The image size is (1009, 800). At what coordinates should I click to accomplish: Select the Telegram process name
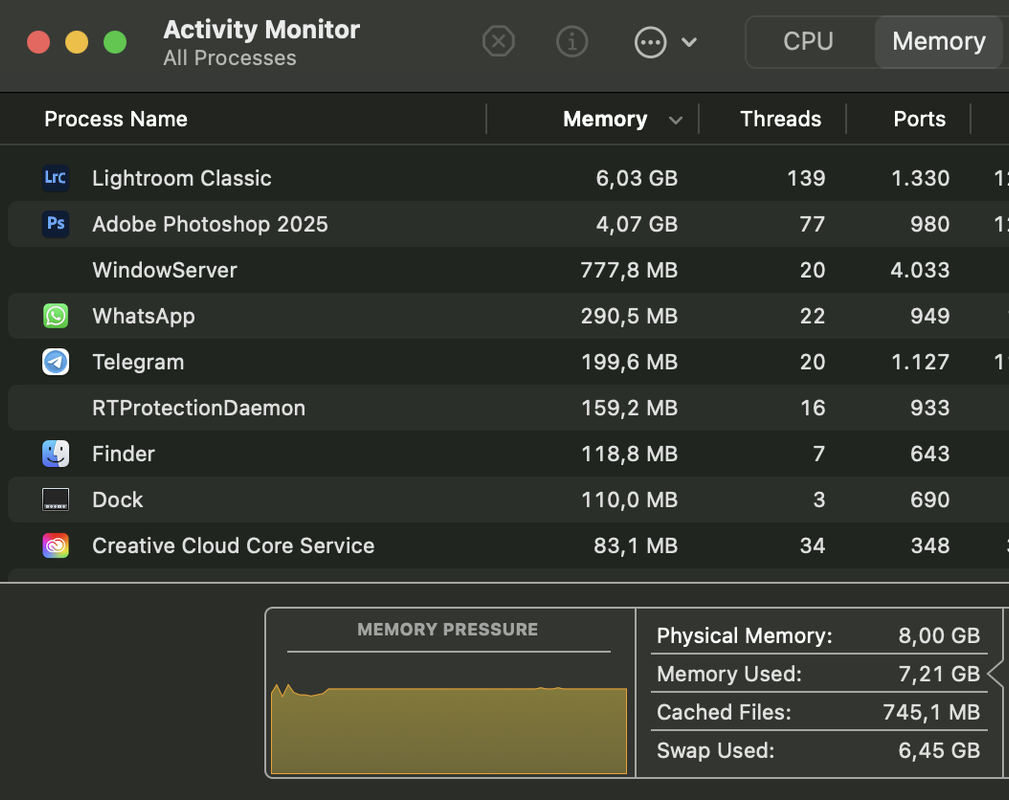[138, 362]
